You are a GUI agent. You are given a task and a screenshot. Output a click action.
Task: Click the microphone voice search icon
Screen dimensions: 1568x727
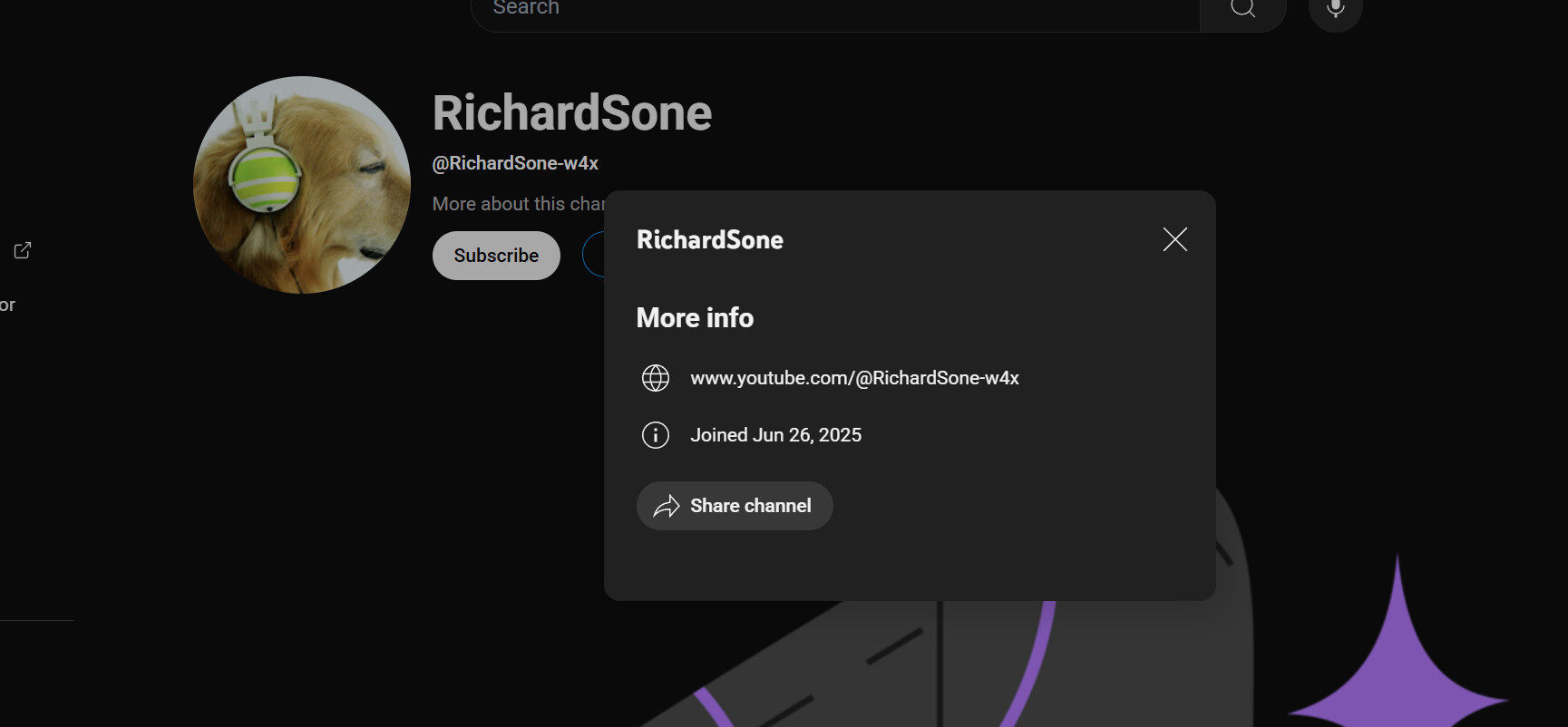[x=1335, y=9]
